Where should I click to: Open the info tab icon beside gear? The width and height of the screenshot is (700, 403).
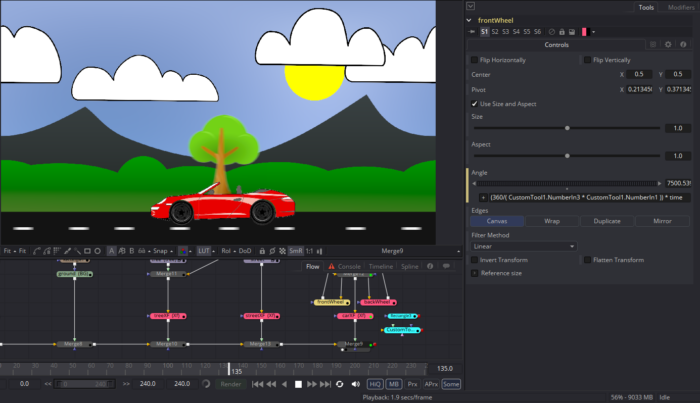(683, 45)
